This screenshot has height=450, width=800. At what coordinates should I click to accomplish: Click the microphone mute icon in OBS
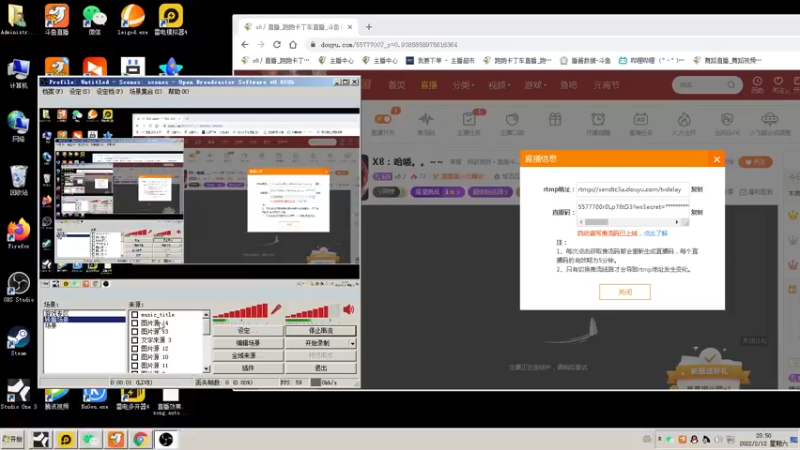tap(276, 309)
